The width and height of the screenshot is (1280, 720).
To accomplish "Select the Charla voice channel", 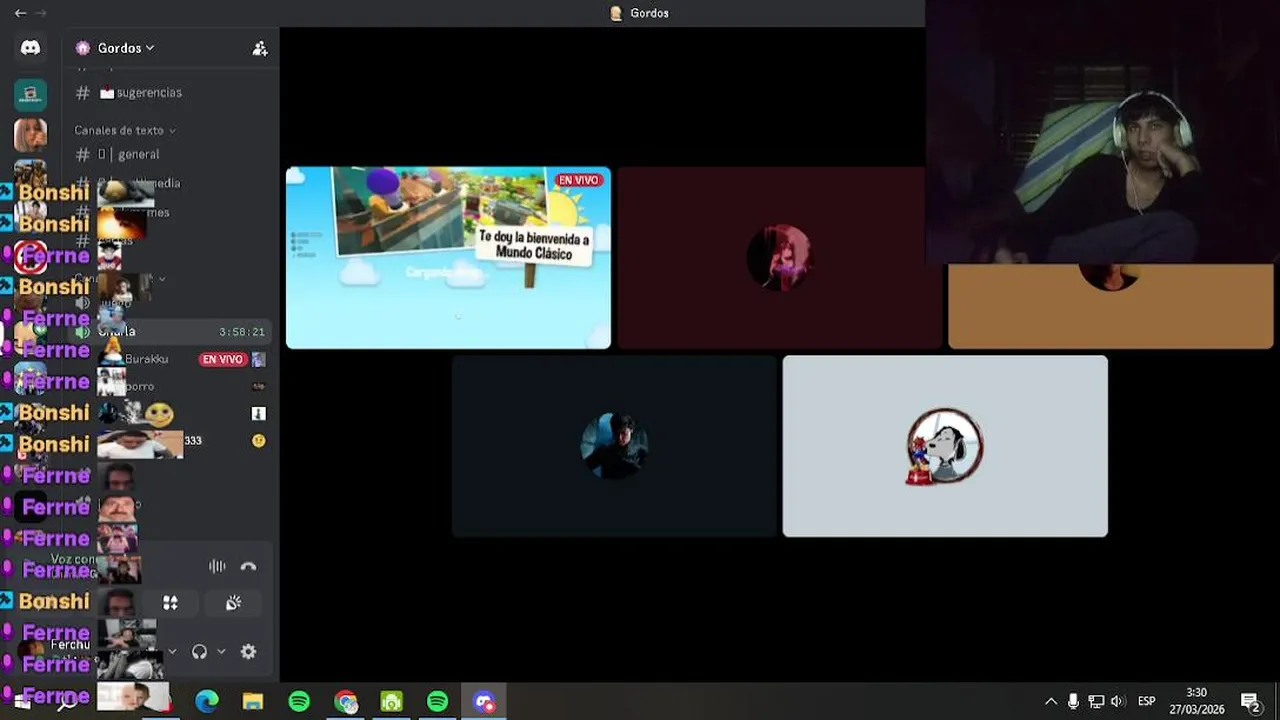I will pos(170,332).
